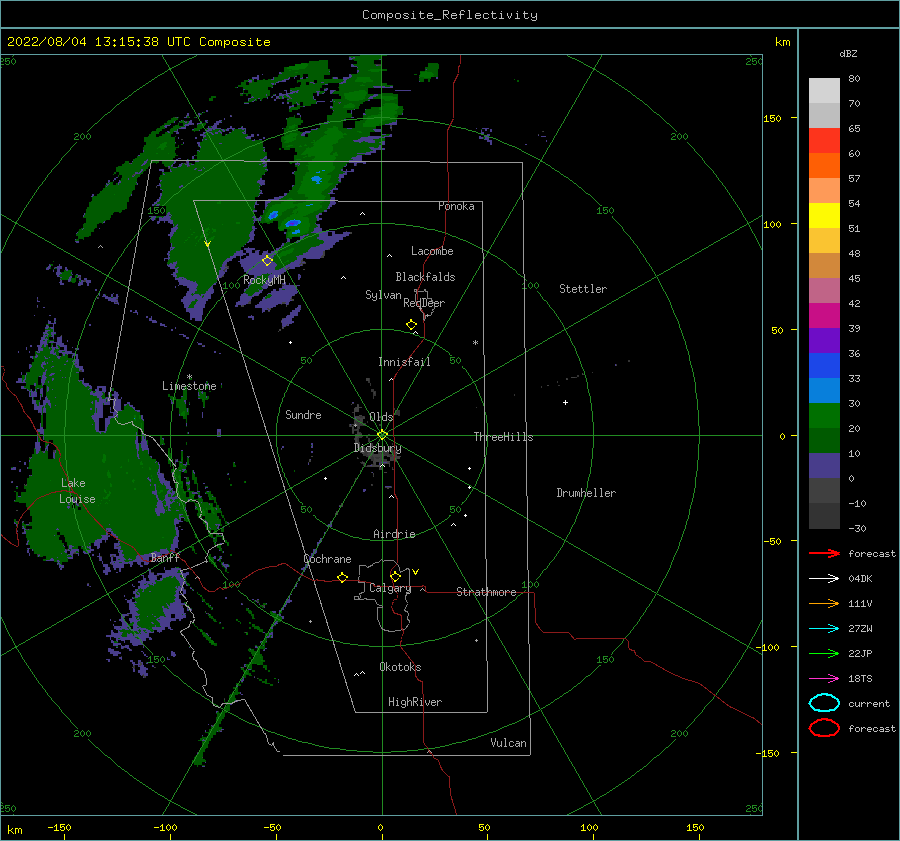Click the ThreeHills label
The image size is (900, 841).
(503, 437)
